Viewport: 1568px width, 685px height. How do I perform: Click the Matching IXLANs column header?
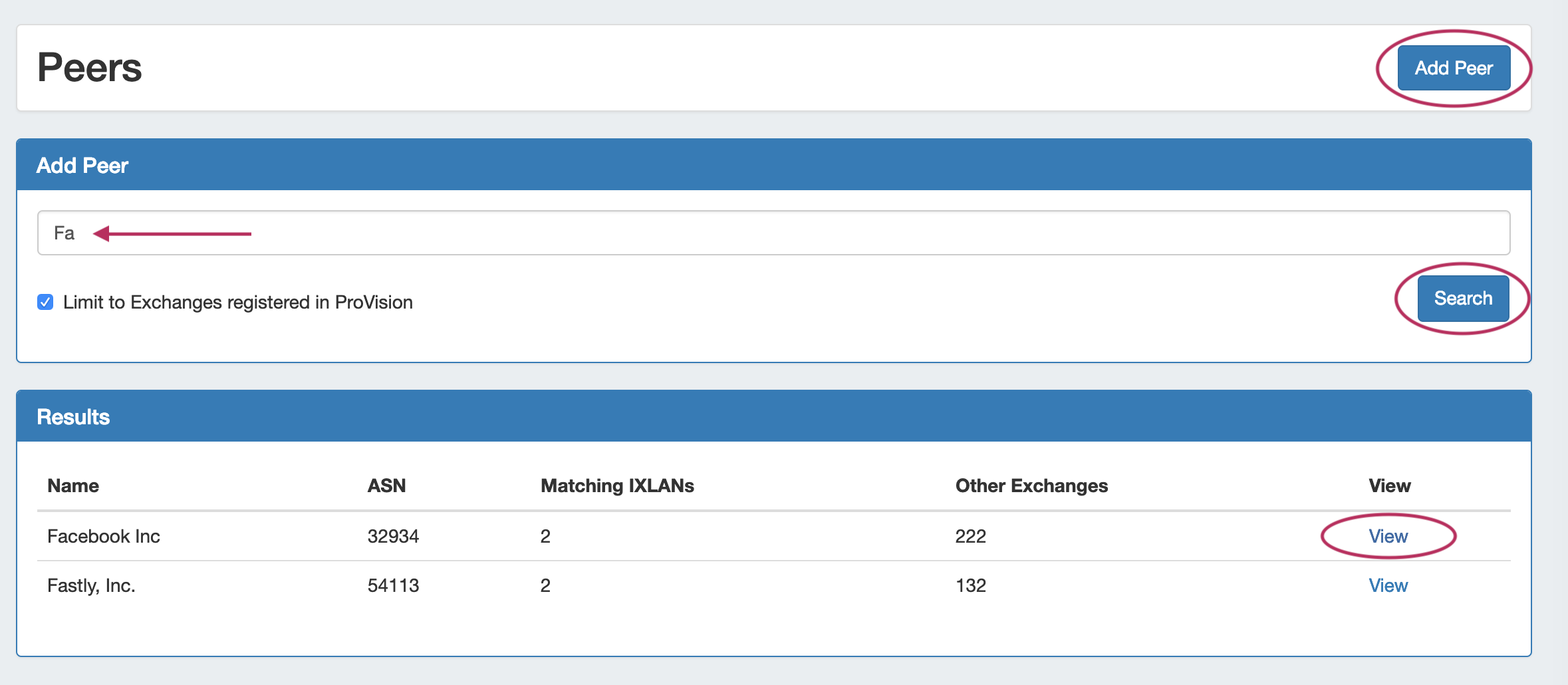coord(616,485)
